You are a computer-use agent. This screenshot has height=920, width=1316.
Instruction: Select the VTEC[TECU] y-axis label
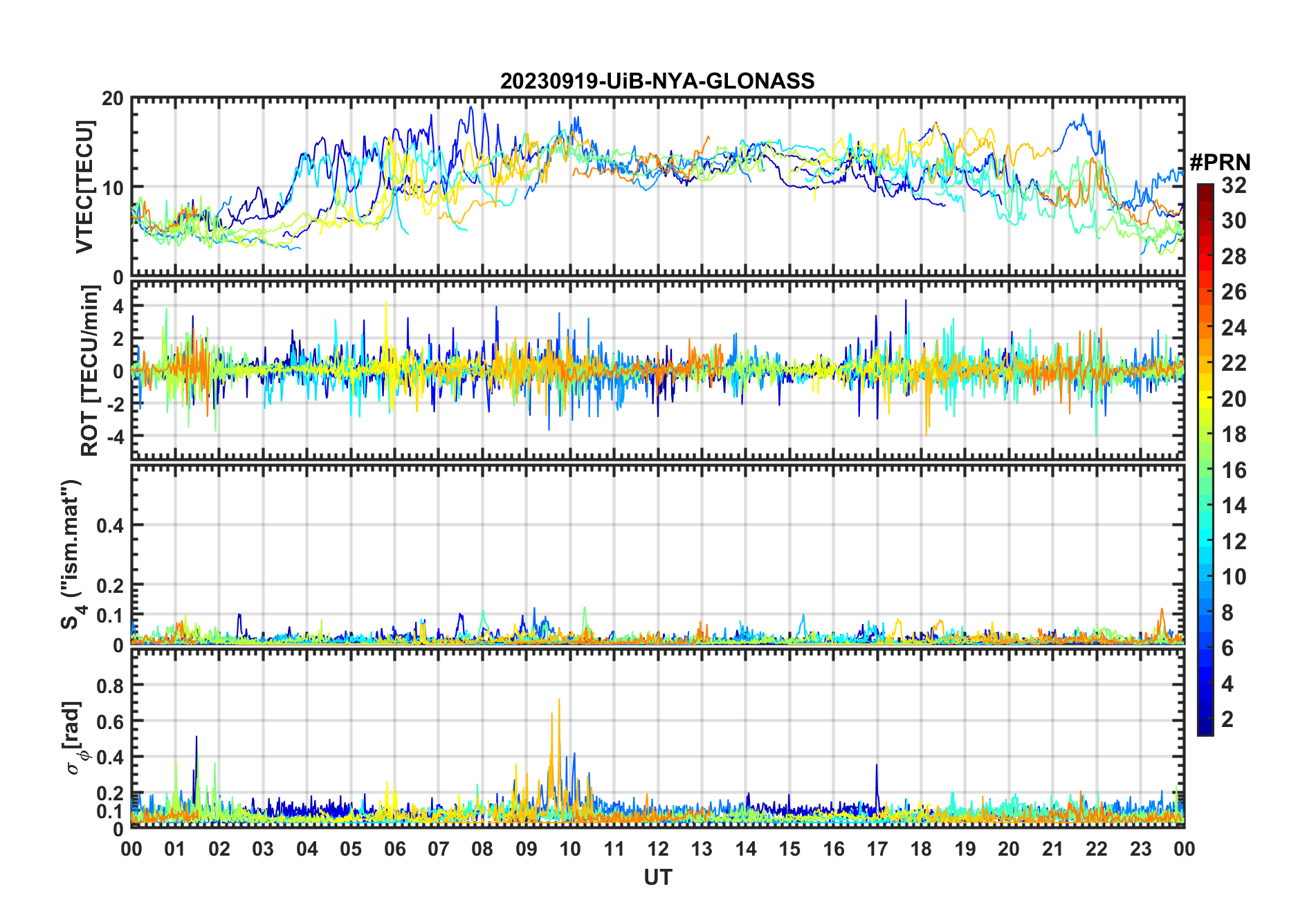84,187
